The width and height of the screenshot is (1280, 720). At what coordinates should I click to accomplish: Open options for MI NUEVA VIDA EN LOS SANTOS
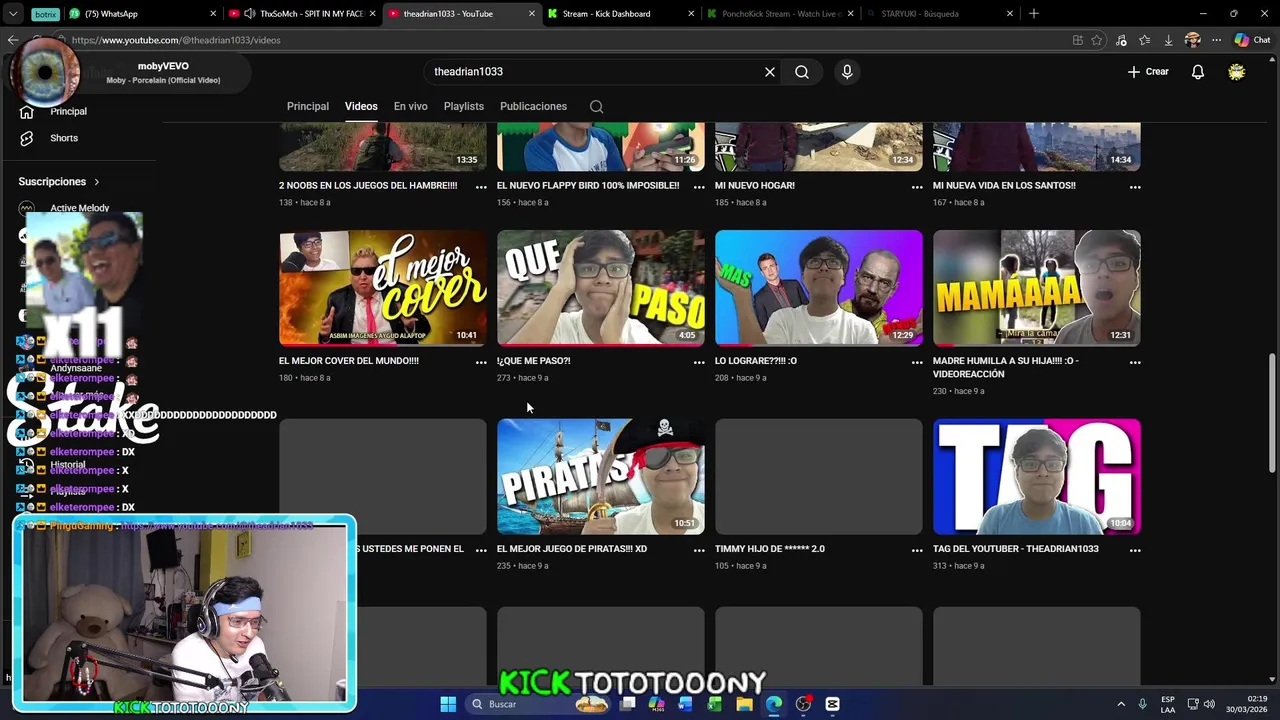(x=1135, y=187)
